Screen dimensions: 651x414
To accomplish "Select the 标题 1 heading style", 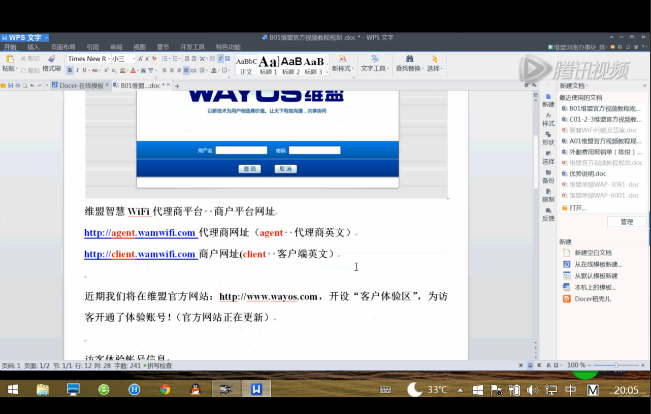I will (x=268, y=66).
